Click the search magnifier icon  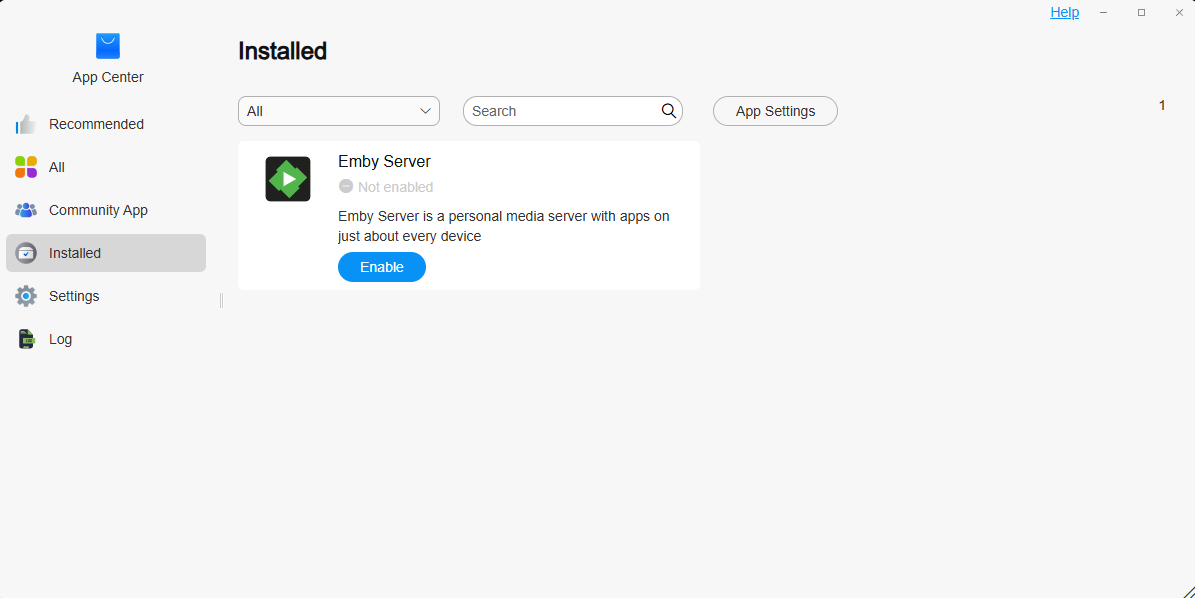(x=669, y=111)
